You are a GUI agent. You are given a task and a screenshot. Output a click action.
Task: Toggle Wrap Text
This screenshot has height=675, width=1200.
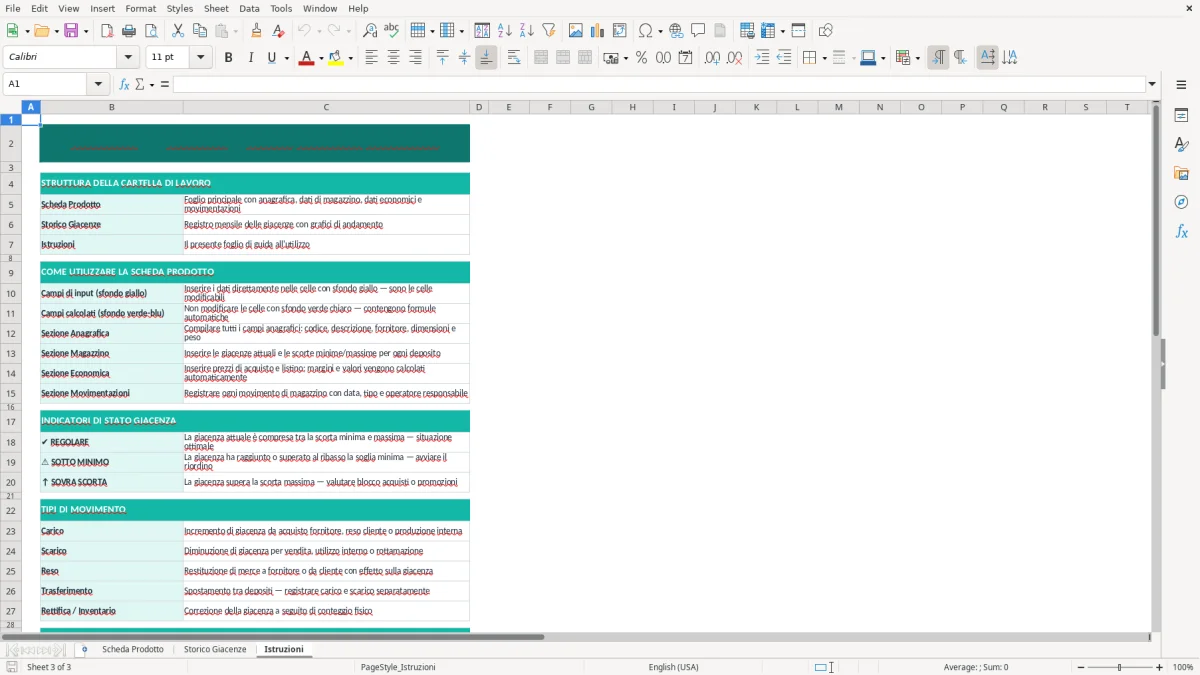pyautogui.click(x=514, y=58)
